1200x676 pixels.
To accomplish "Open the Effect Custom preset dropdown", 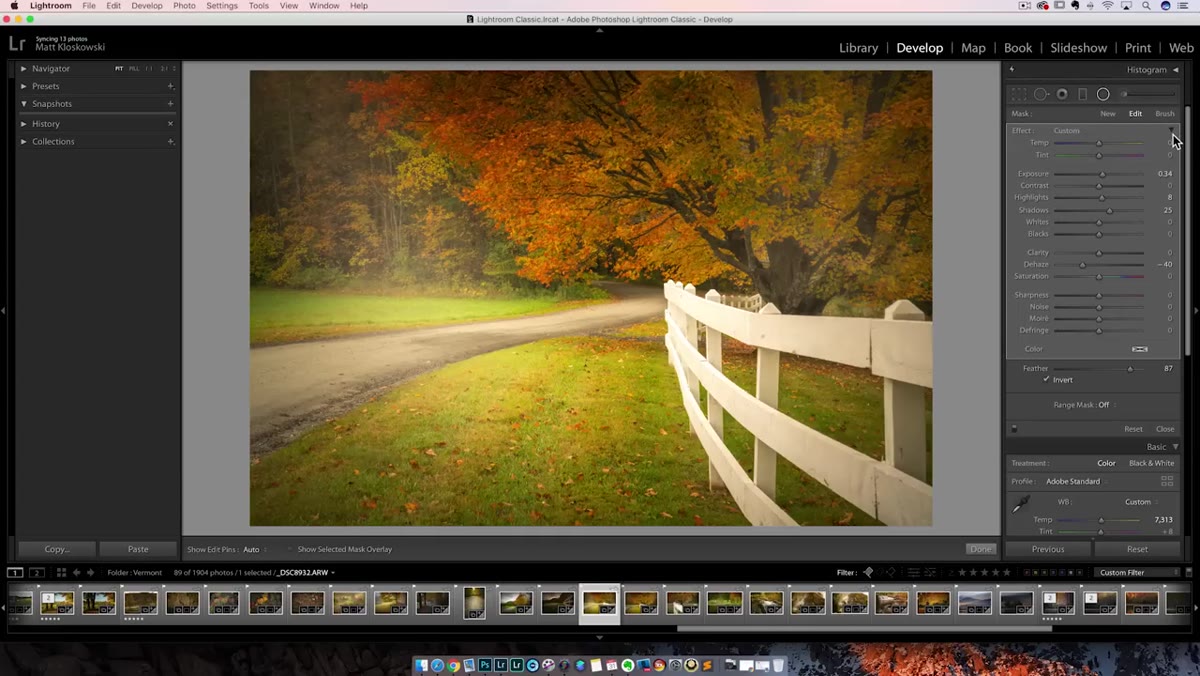I will (1068, 130).
